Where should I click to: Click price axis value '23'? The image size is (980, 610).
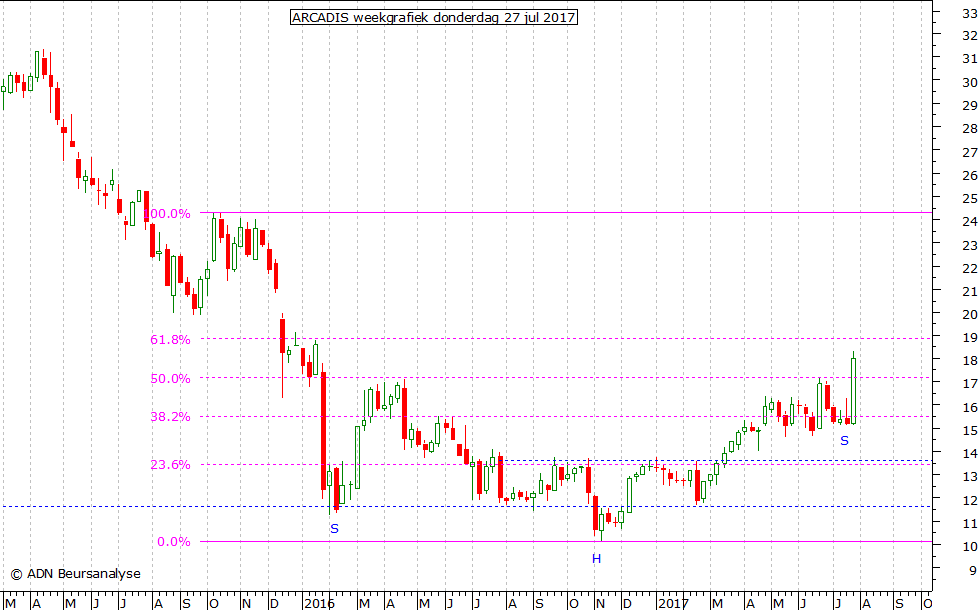pyautogui.click(x=969, y=246)
